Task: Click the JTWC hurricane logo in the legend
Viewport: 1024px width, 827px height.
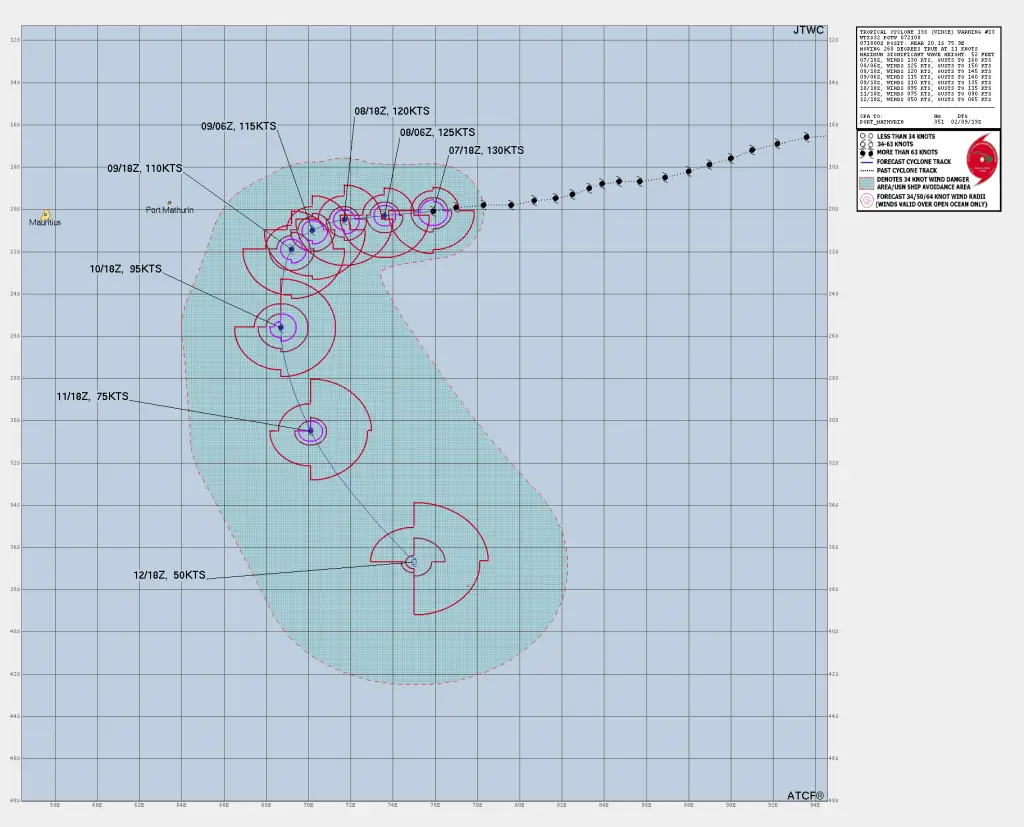Action: click(983, 158)
